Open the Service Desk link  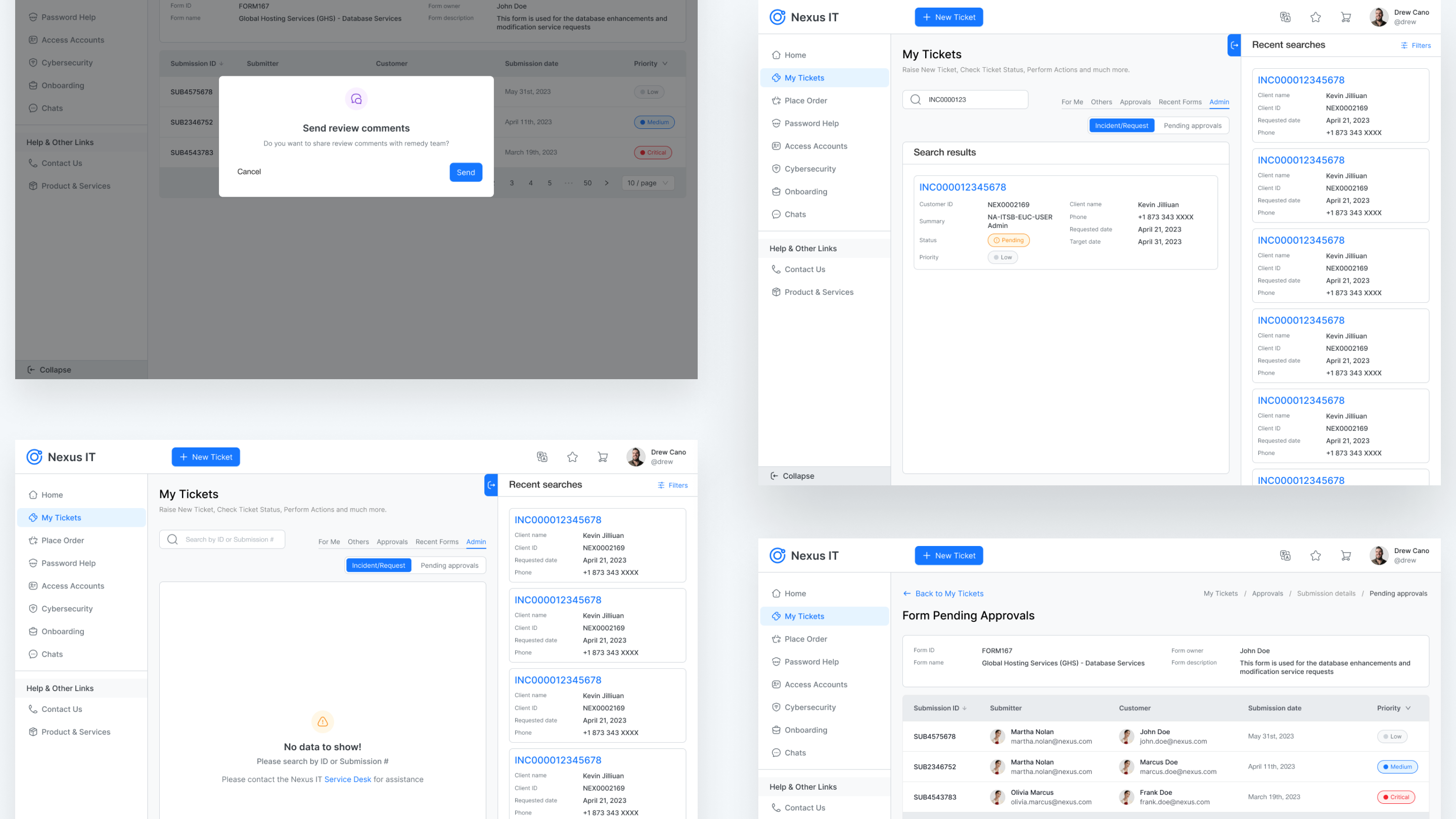tap(348, 780)
